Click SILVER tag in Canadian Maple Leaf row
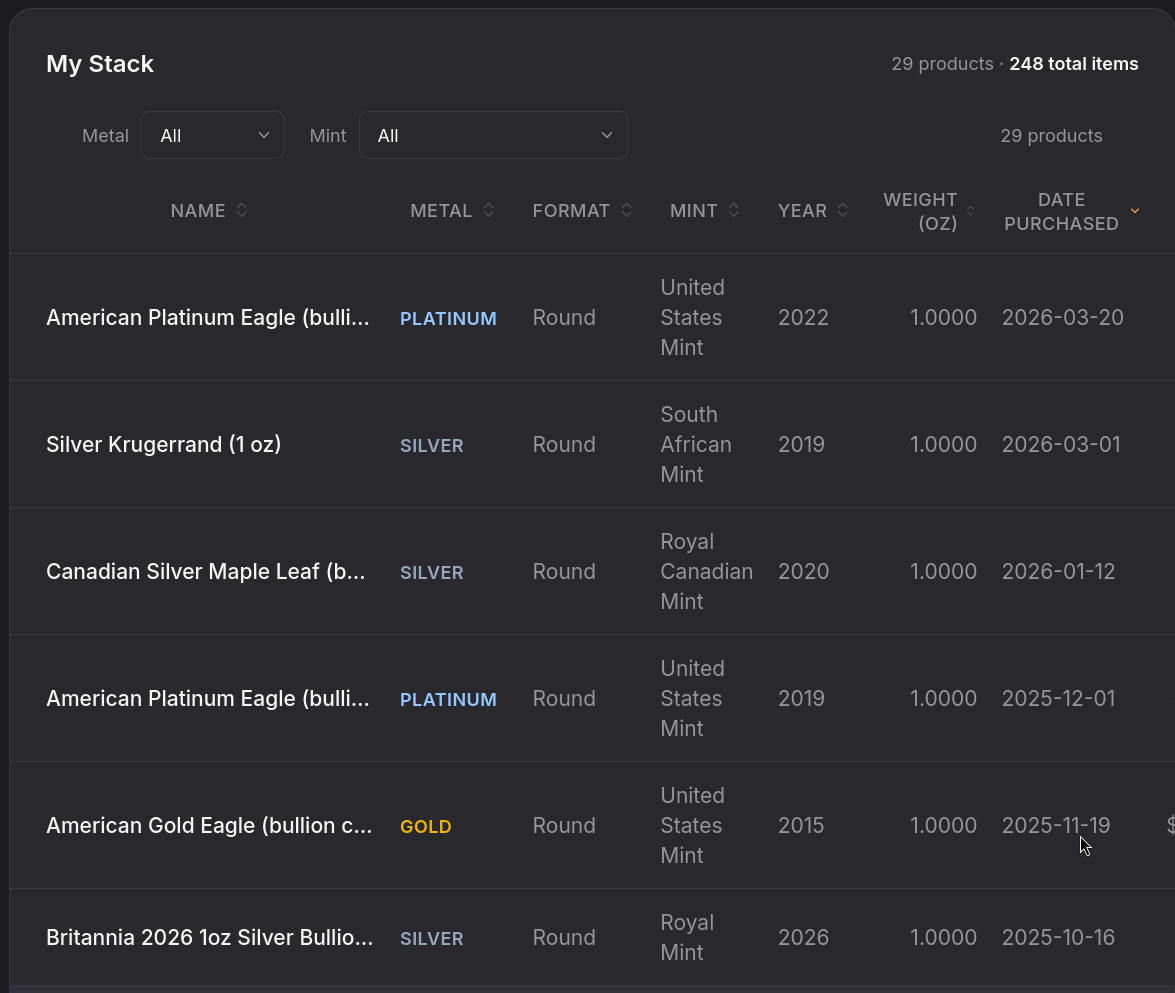Viewport: 1175px width, 993px height. click(432, 573)
